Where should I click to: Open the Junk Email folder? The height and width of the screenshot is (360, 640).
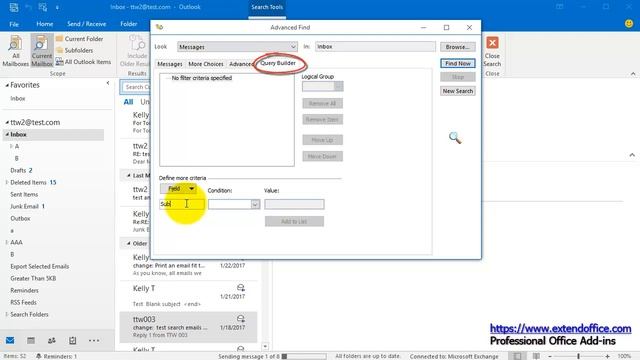pyautogui.click(x=24, y=207)
